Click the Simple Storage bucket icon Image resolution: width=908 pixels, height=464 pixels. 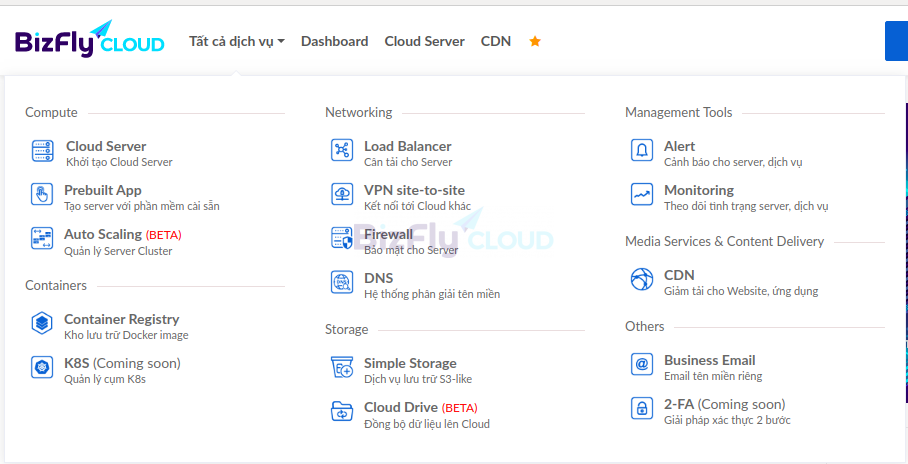click(x=342, y=367)
